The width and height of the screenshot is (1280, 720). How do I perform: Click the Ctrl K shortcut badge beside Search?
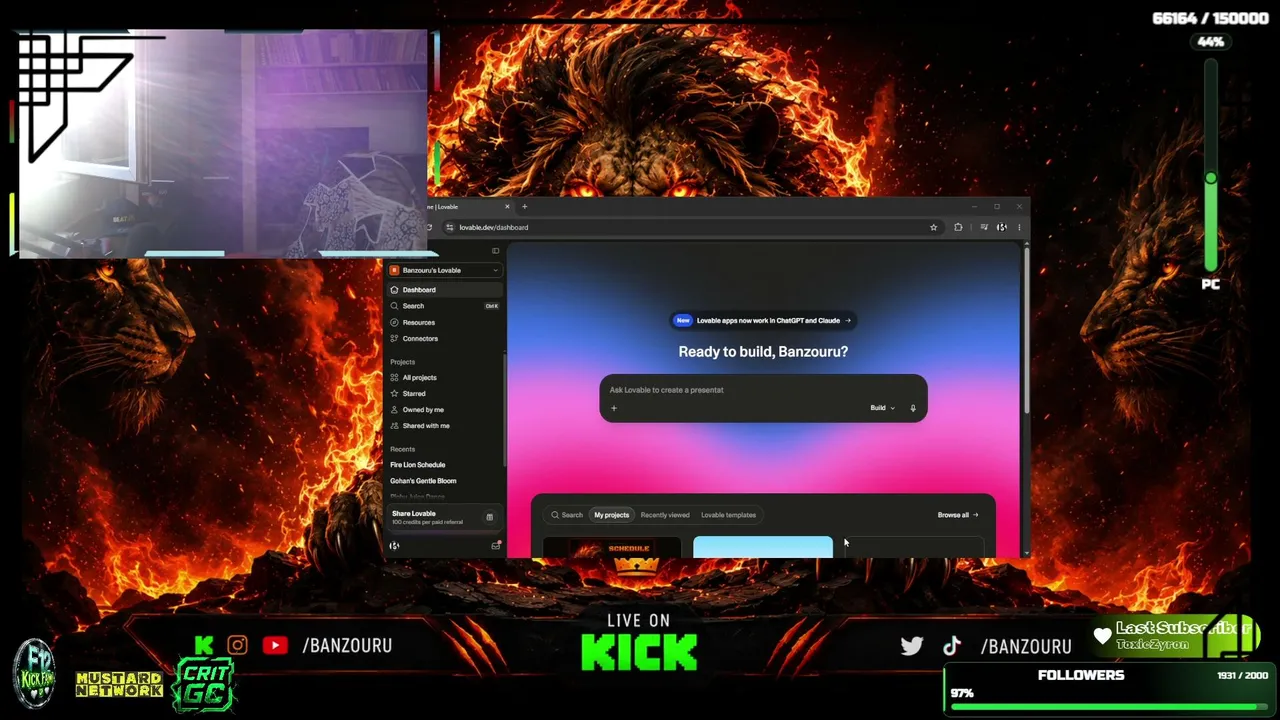pyautogui.click(x=492, y=306)
